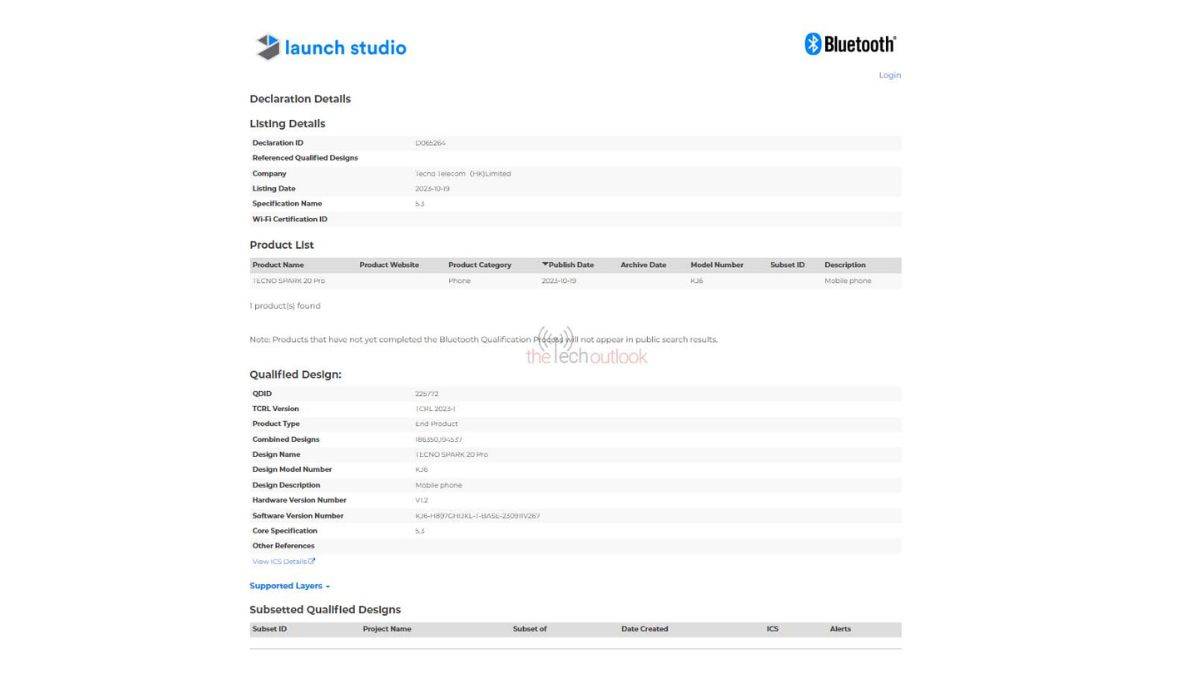Click the Bluetooth logo in the header
This screenshot has width=1200, height=675.
(x=850, y=43)
